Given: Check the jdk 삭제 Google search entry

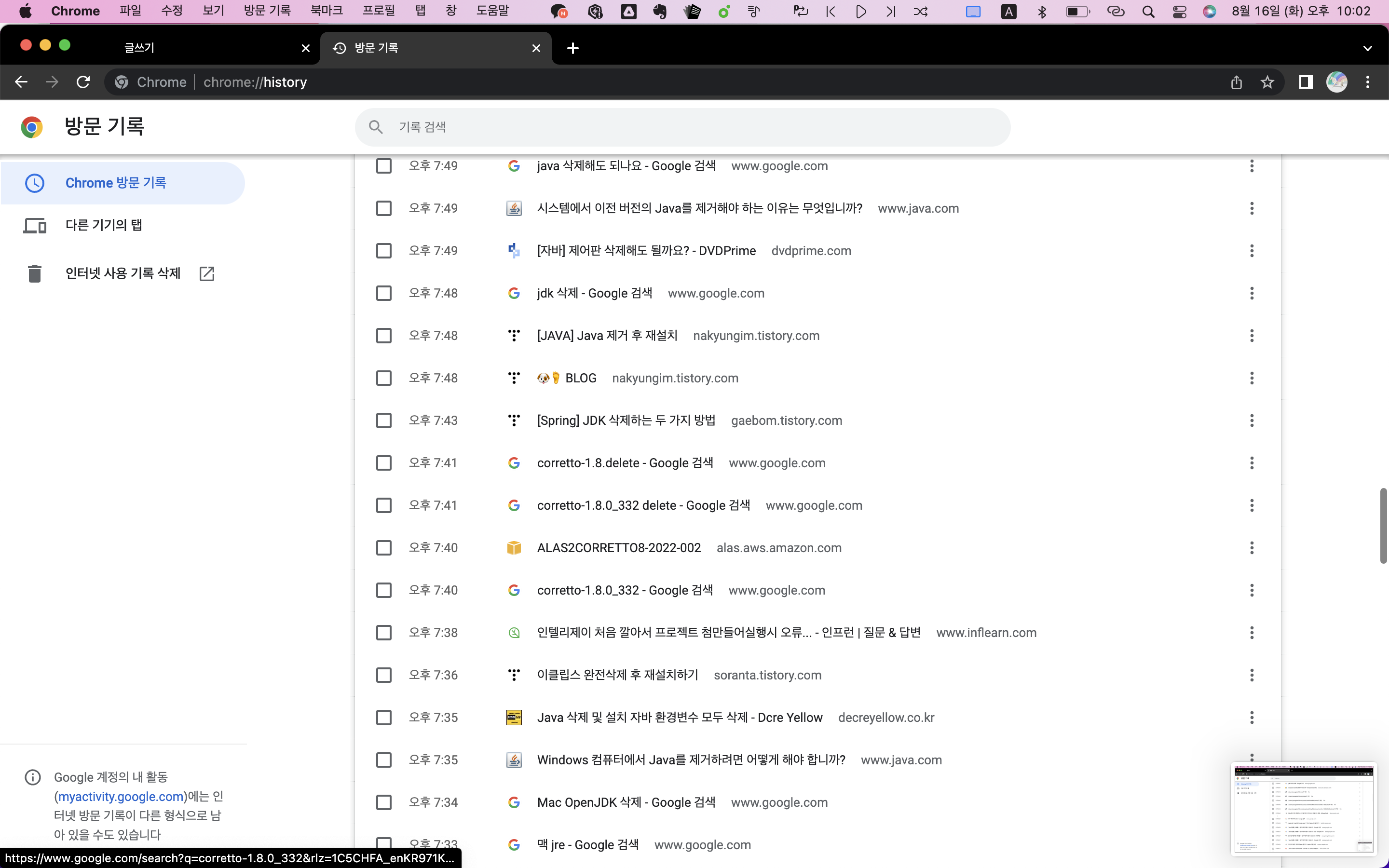Looking at the screenshot, I should 383,293.
